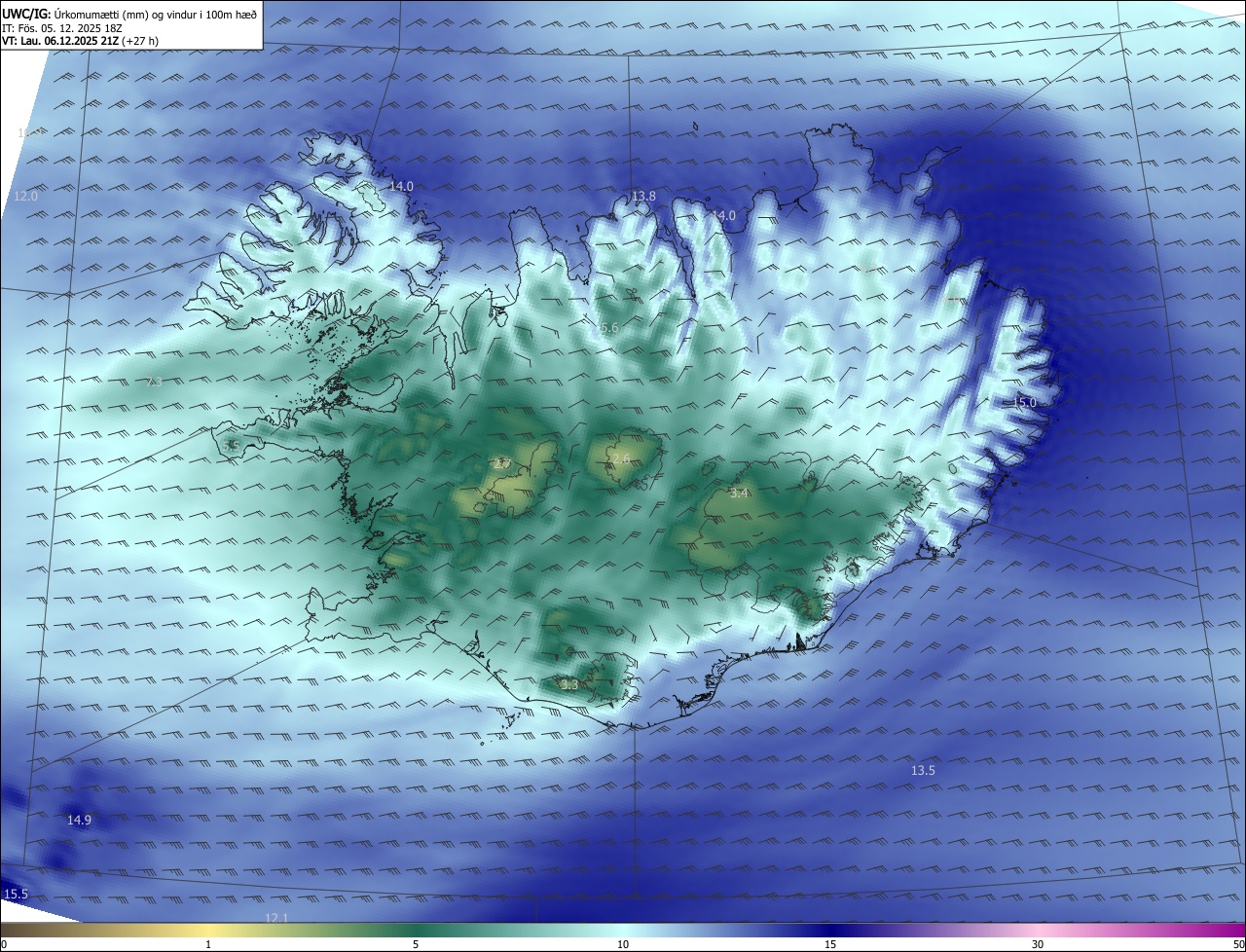Click the color scale tick label 5

(416, 944)
